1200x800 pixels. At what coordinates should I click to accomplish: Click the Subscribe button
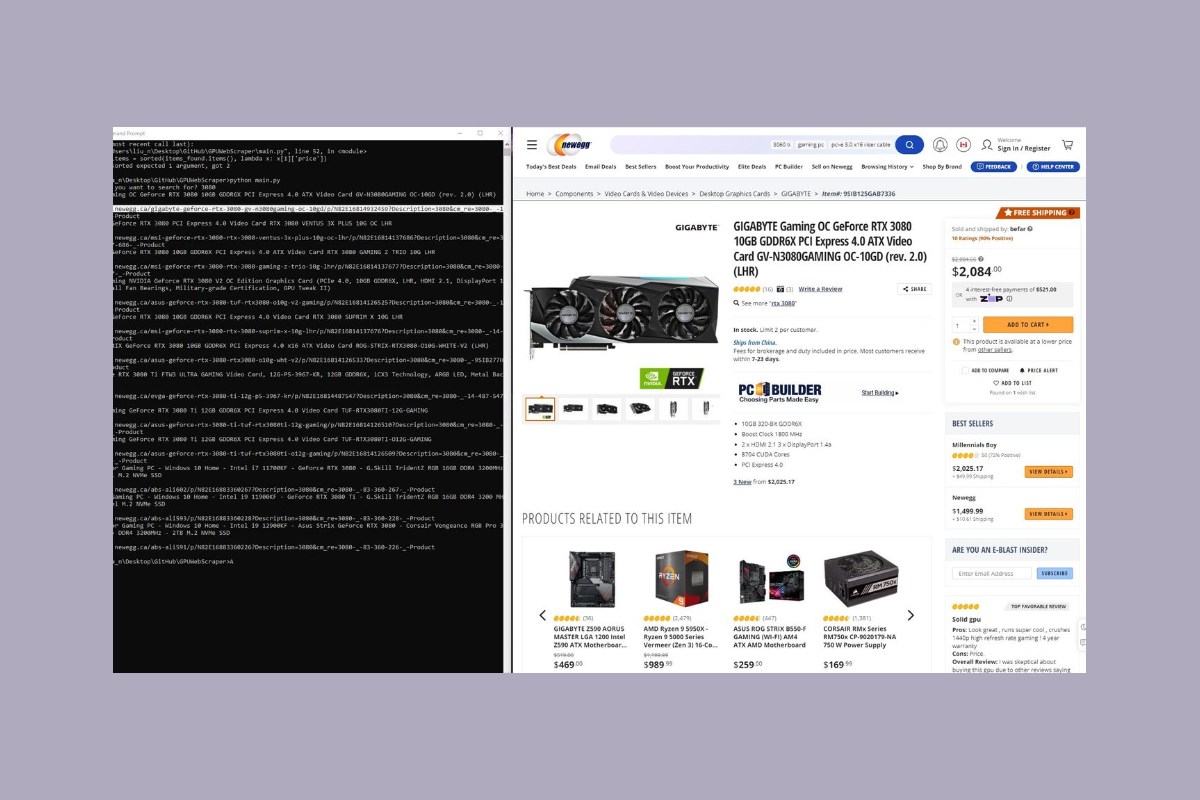[1054, 573]
